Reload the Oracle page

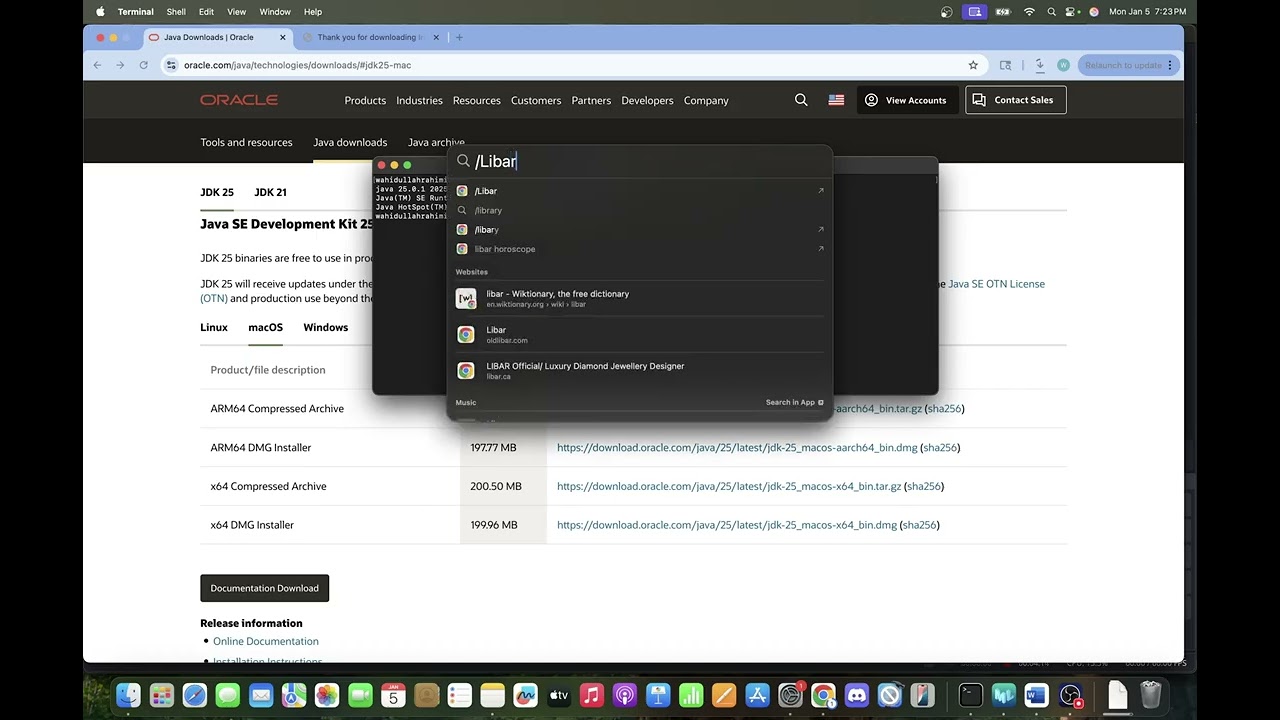pos(143,65)
